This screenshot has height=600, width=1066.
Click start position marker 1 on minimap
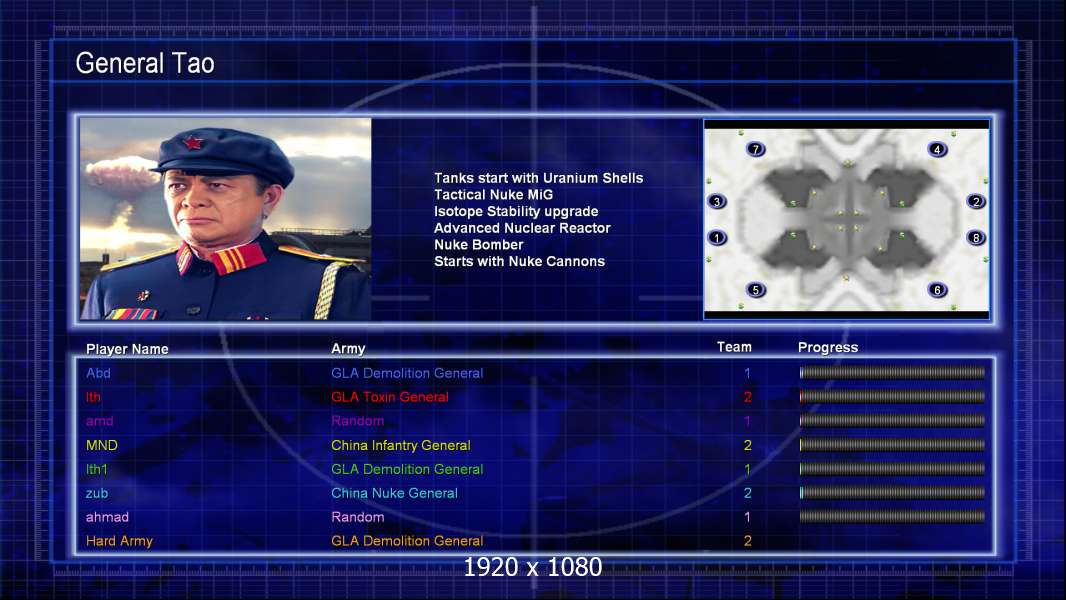pyautogui.click(x=717, y=238)
